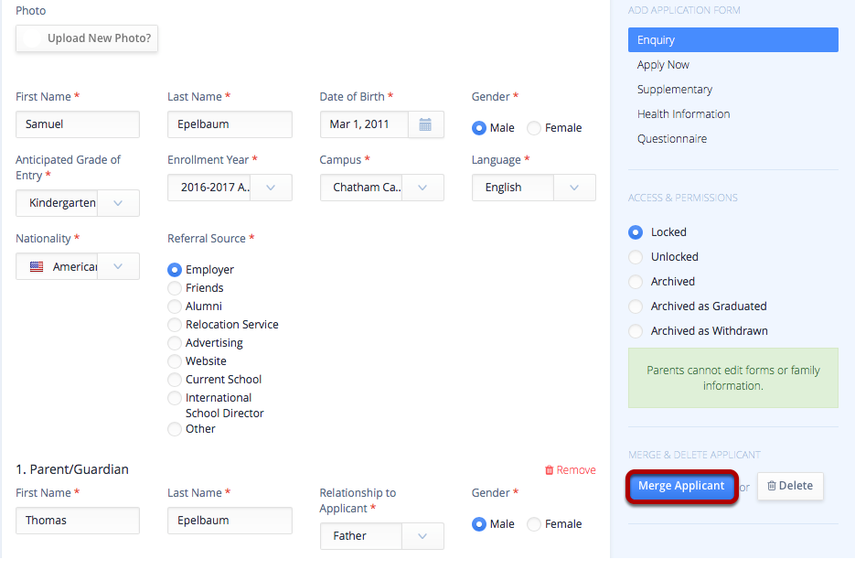Screen dimensions: 855x570
Task: Switch to Health Information form
Action: click(683, 114)
